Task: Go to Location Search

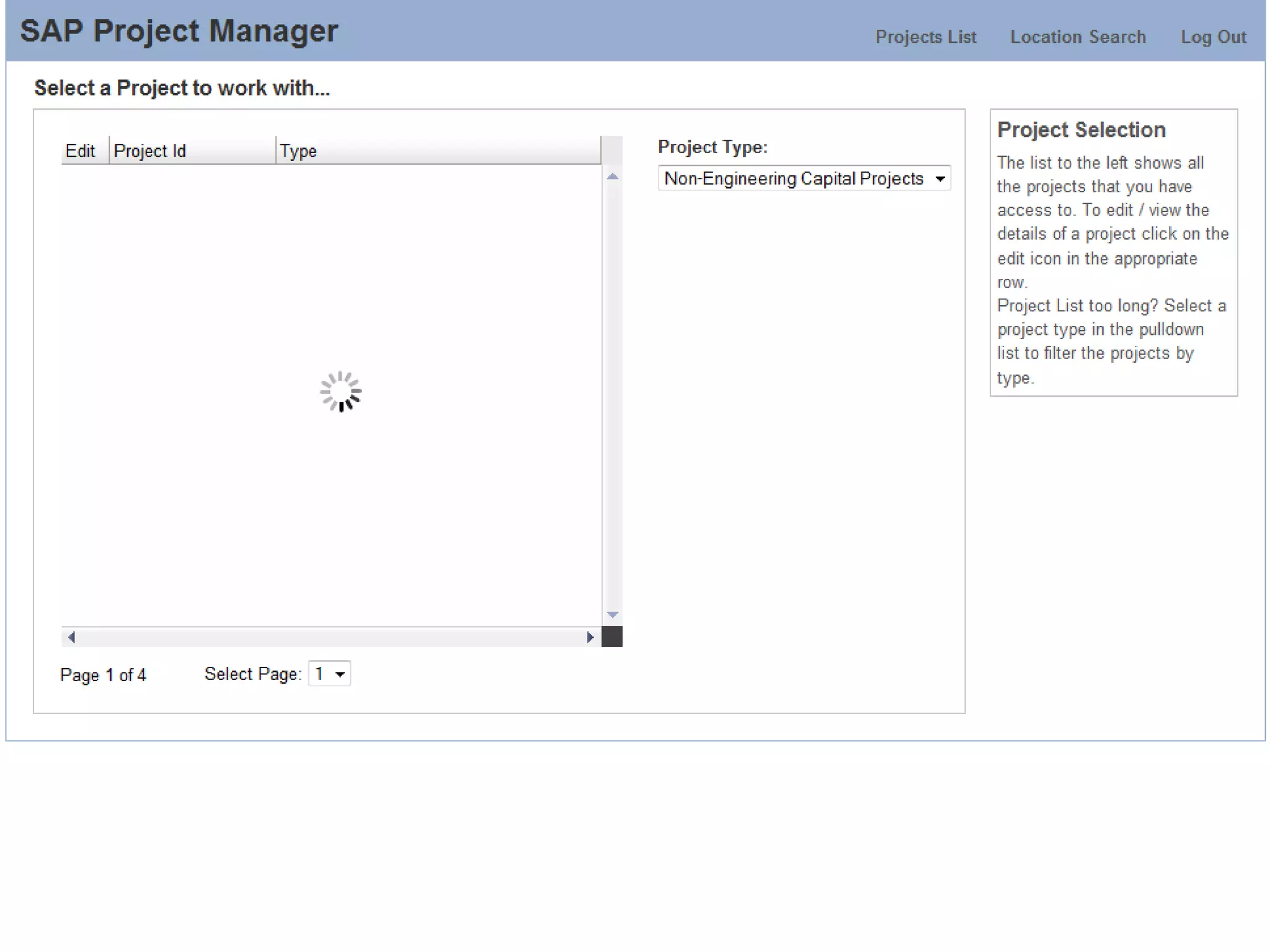Action: (1078, 37)
